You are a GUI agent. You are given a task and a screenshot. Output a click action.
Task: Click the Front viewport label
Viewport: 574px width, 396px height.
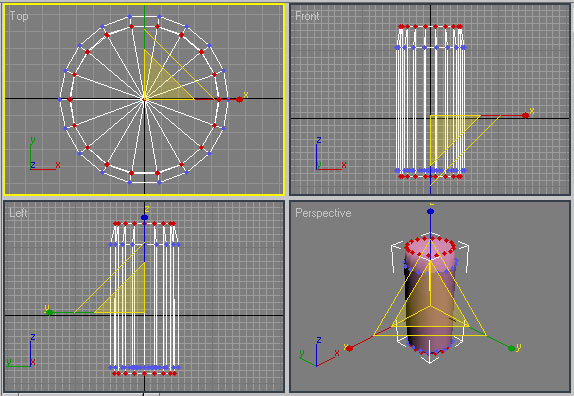pos(307,16)
